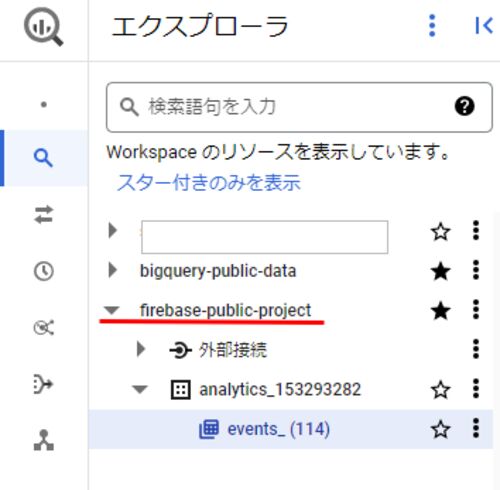Click the table icon beside events_

point(209,429)
